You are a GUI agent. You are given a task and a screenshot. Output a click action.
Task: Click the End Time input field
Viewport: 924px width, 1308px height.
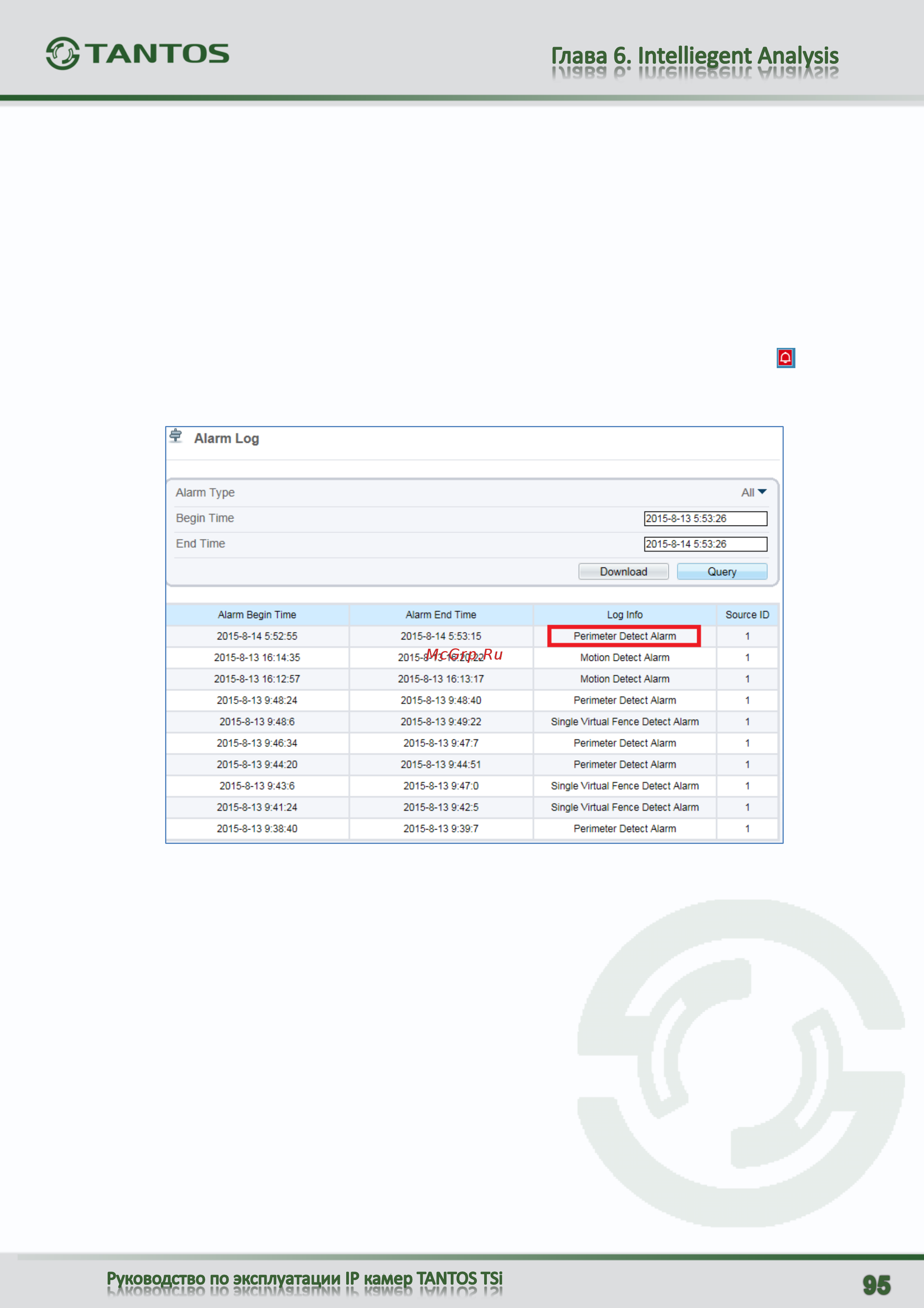click(x=705, y=544)
